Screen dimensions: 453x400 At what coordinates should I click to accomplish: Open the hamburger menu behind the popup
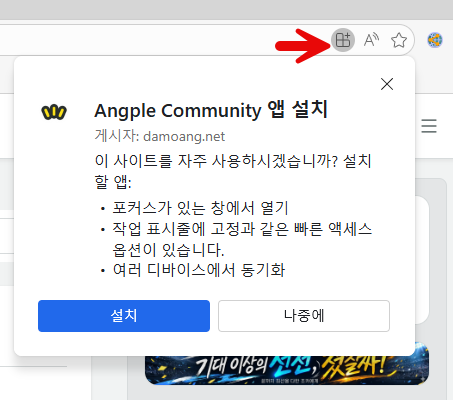coord(429,126)
